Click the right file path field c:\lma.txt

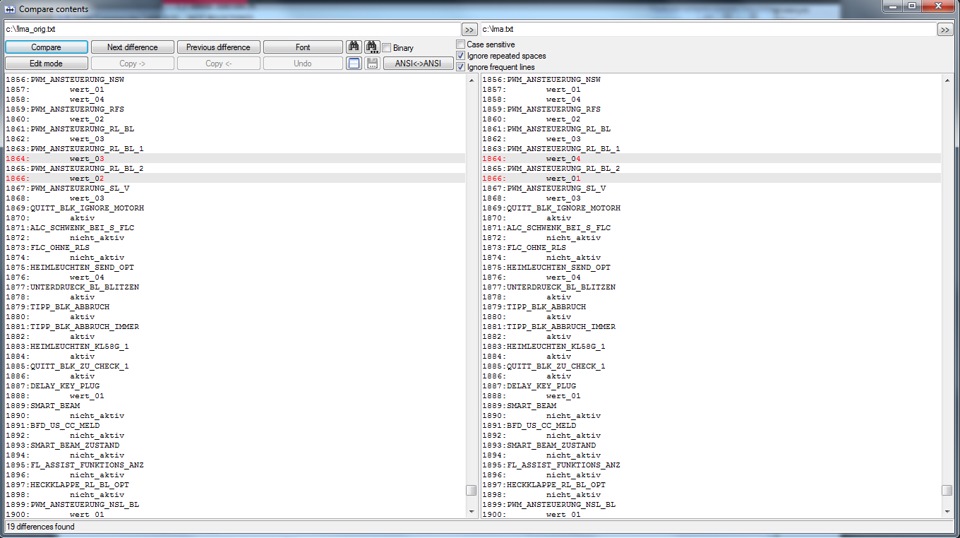(708, 29)
